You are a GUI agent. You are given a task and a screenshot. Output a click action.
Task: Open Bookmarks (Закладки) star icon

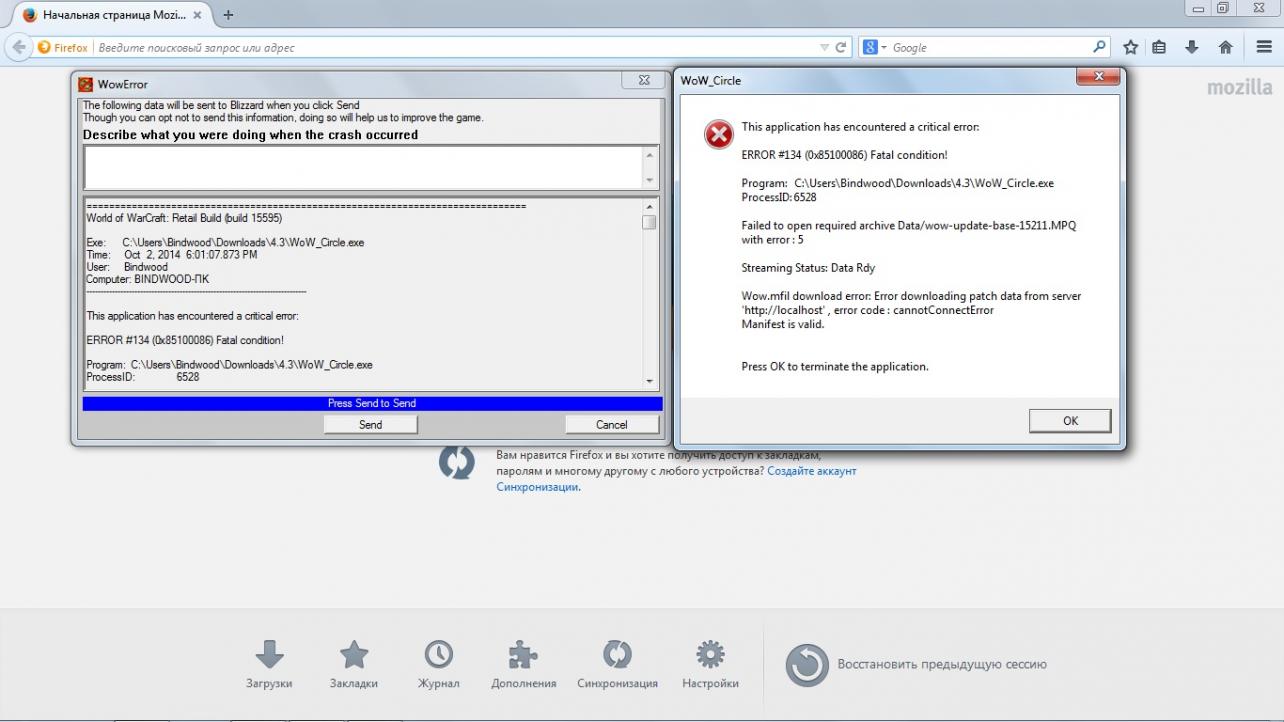click(x=354, y=656)
